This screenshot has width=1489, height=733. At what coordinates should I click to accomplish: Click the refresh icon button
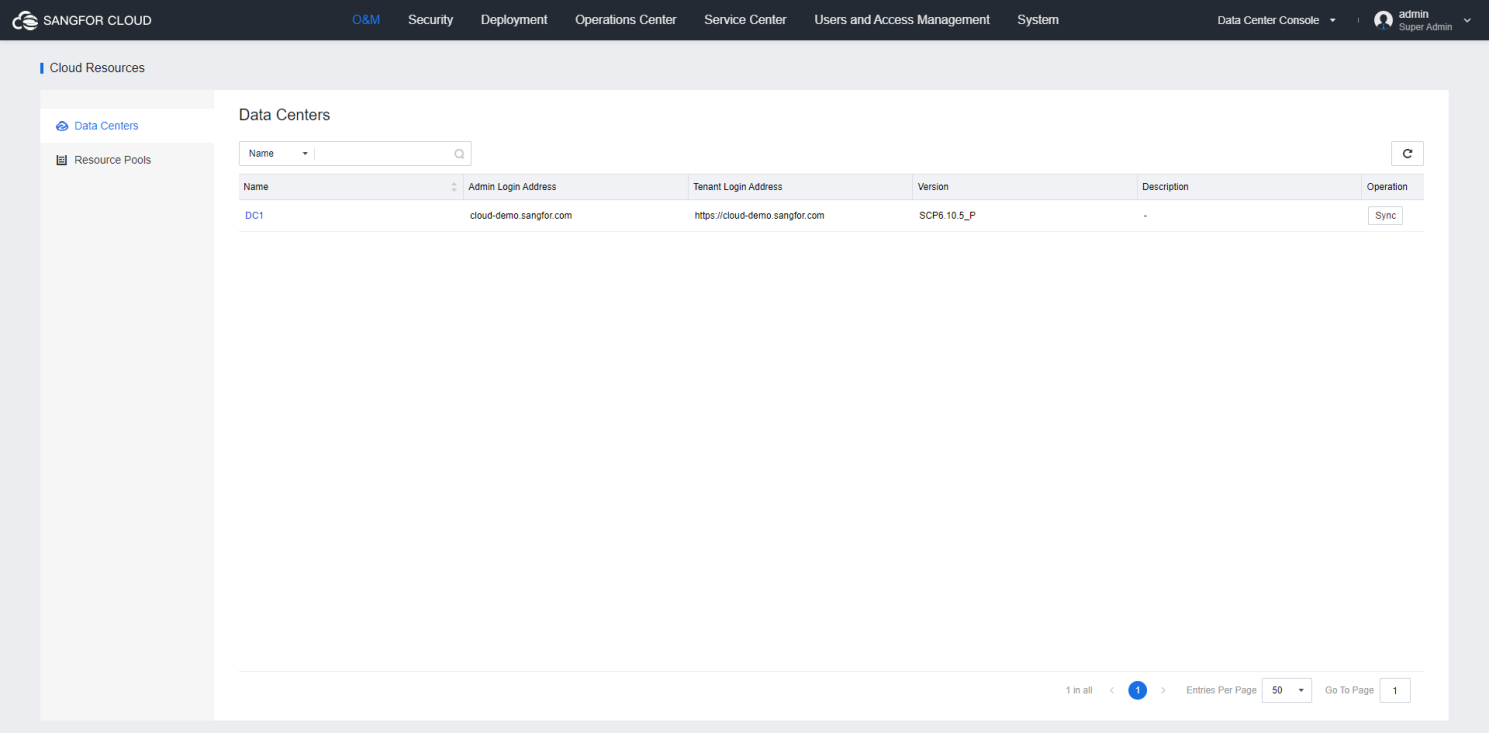pyautogui.click(x=1407, y=153)
